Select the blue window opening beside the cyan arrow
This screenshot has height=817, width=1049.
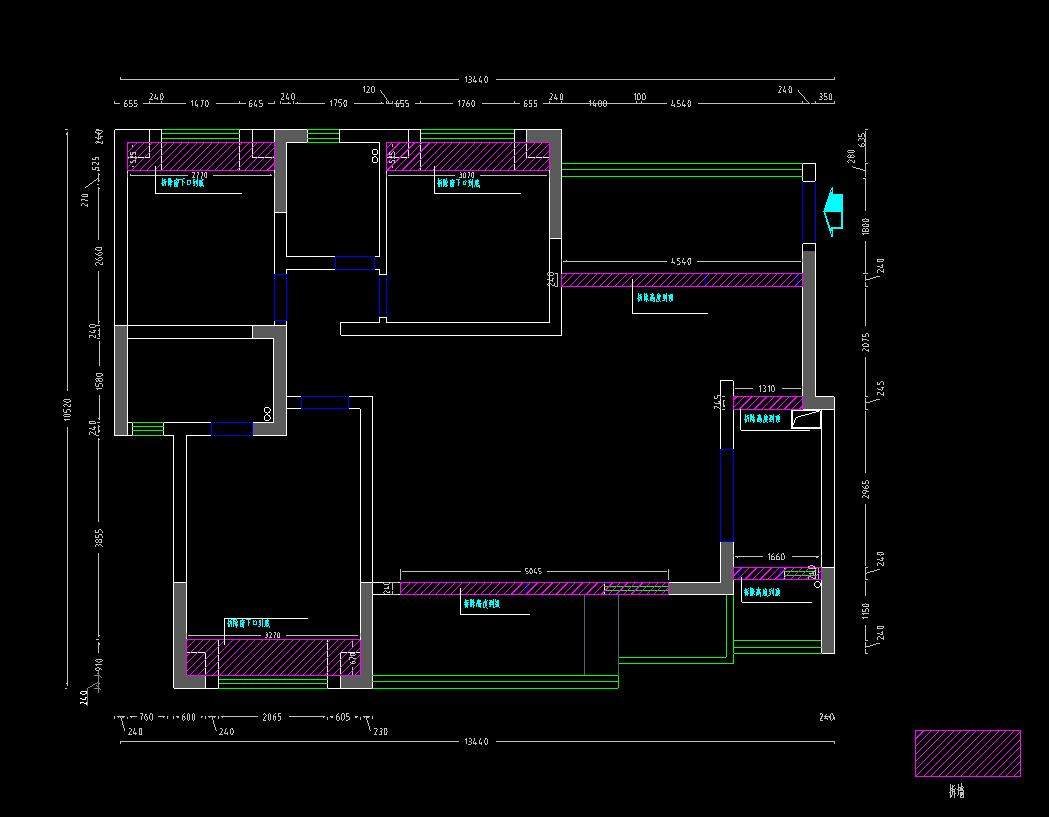coord(808,212)
